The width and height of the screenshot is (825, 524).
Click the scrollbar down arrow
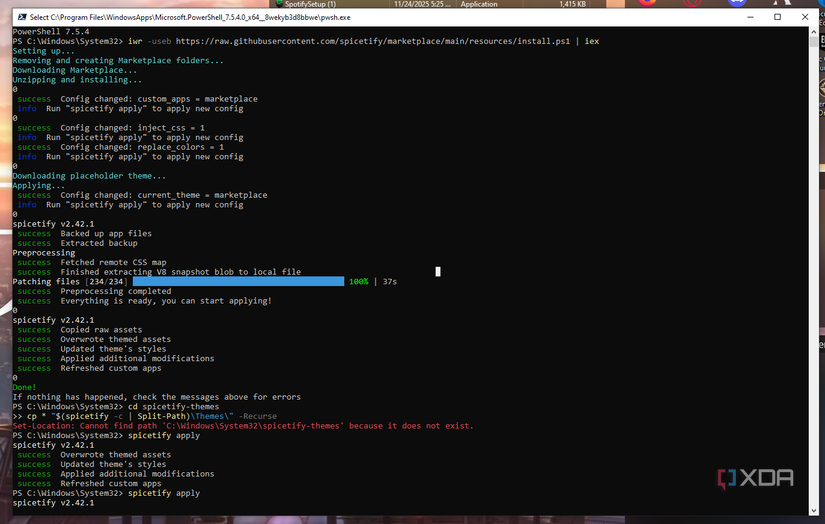[814, 510]
